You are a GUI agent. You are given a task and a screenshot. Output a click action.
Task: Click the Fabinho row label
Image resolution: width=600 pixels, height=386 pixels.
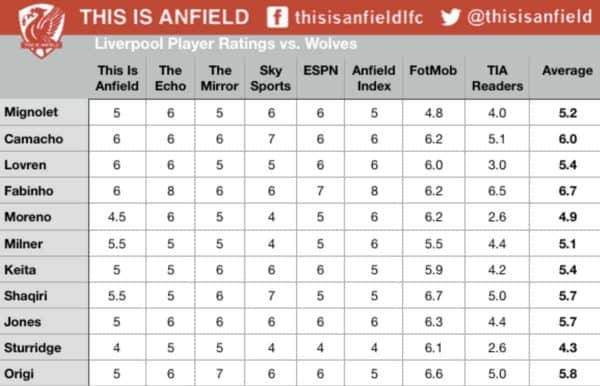coord(29,191)
